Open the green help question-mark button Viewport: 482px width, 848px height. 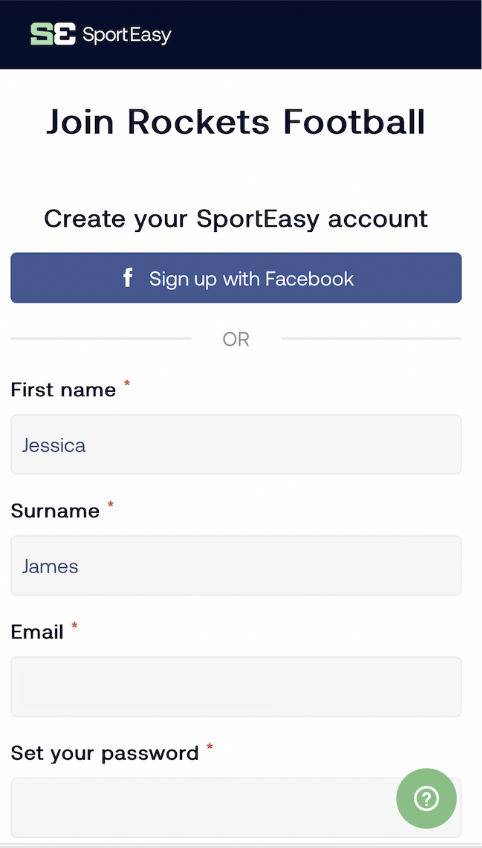426,798
